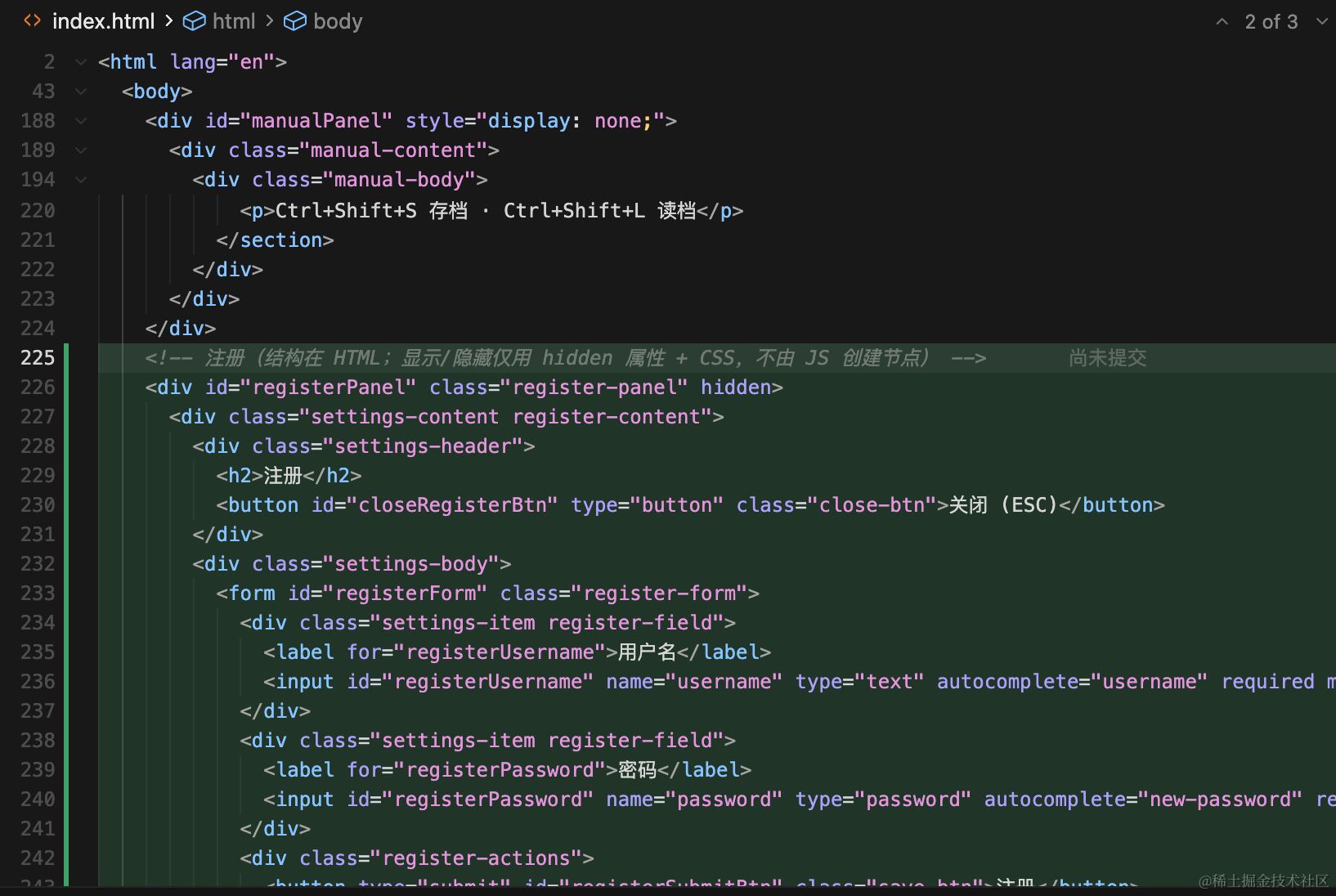
Task: Click the 尚未提交 blame annotation
Action: (x=1108, y=358)
